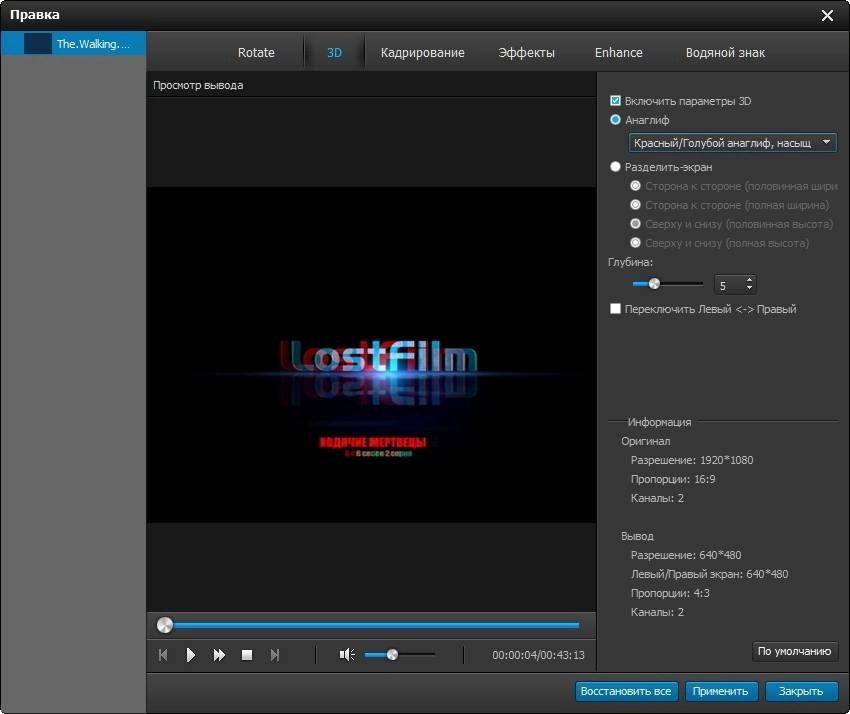
Task: Click the playback timeline scrubber handle
Action: pos(165,625)
